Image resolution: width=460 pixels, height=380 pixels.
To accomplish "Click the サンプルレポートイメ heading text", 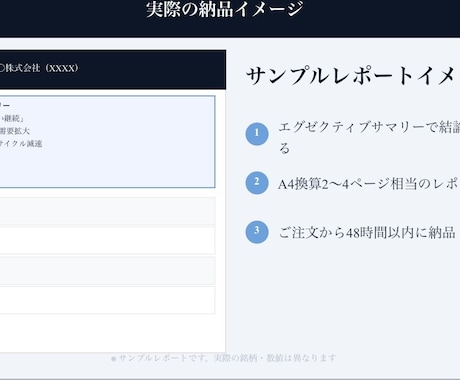I will (x=353, y=76).
